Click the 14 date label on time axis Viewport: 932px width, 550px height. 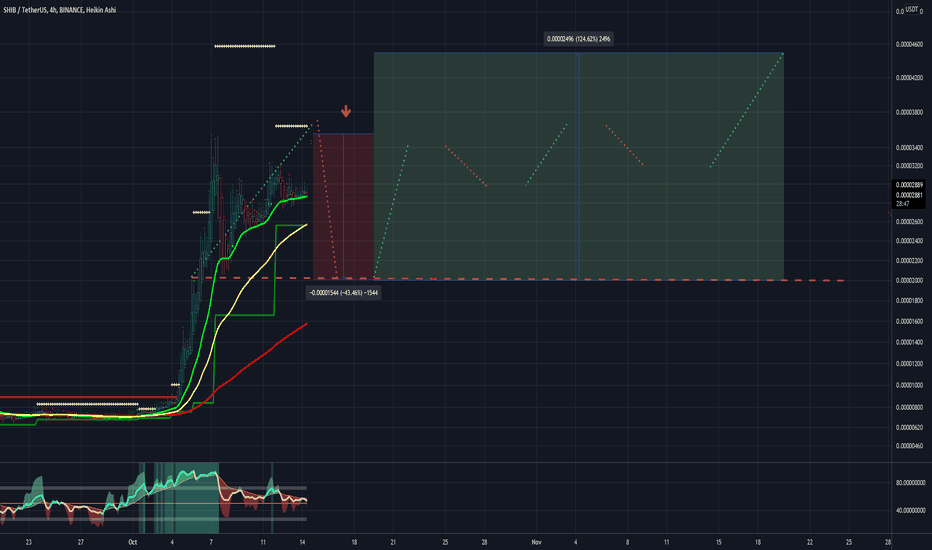coord(302,542)
